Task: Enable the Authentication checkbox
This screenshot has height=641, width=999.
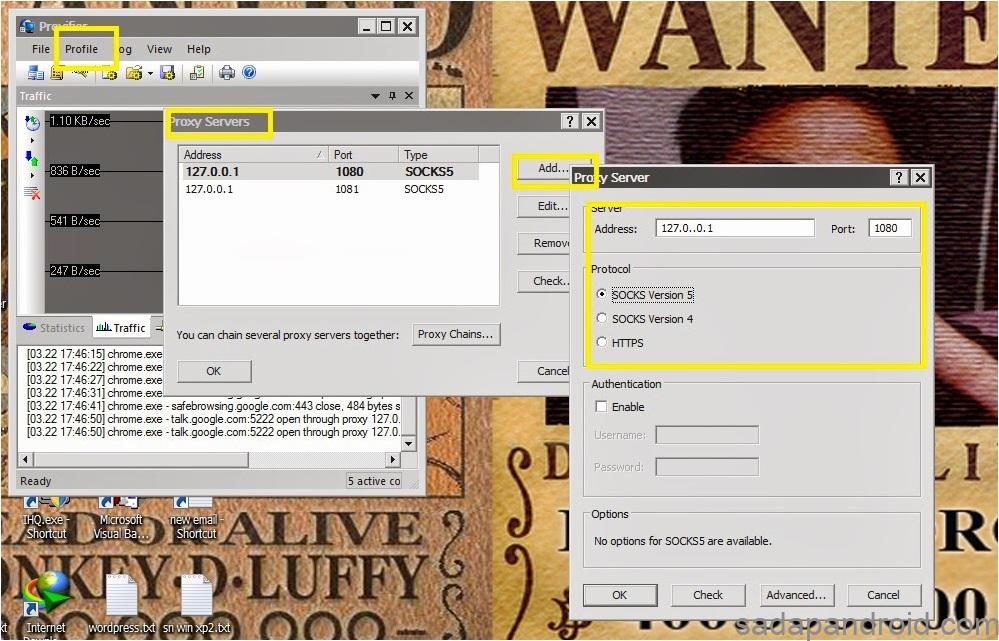Action: coord(601,407)
